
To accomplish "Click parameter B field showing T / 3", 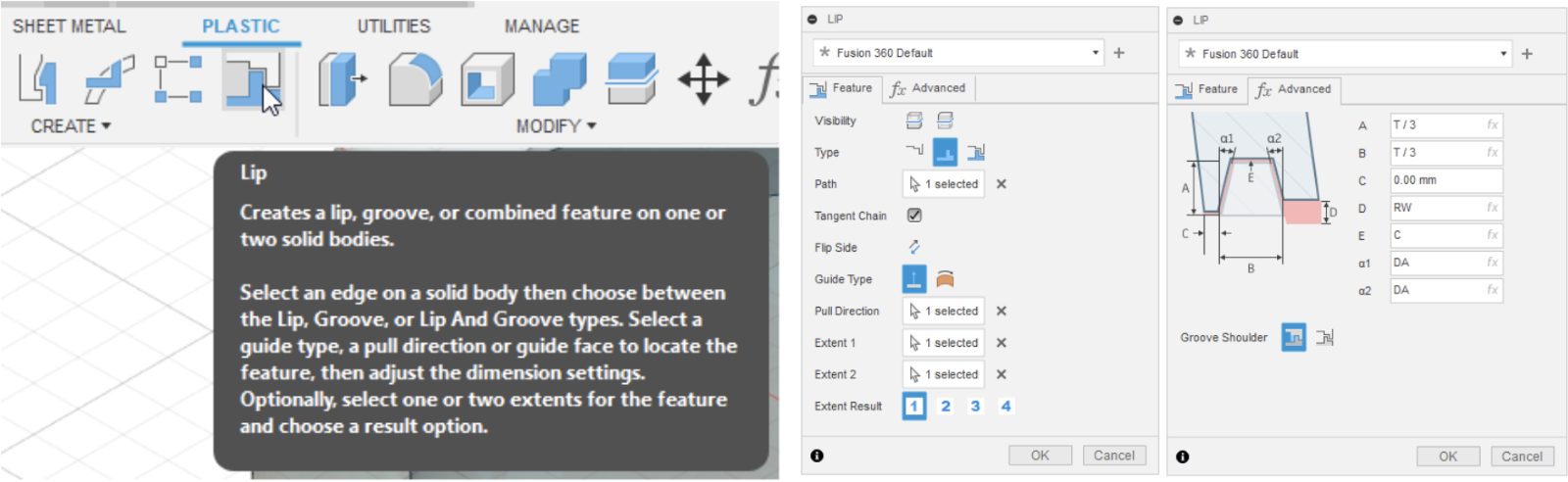I will [1446, 153].
